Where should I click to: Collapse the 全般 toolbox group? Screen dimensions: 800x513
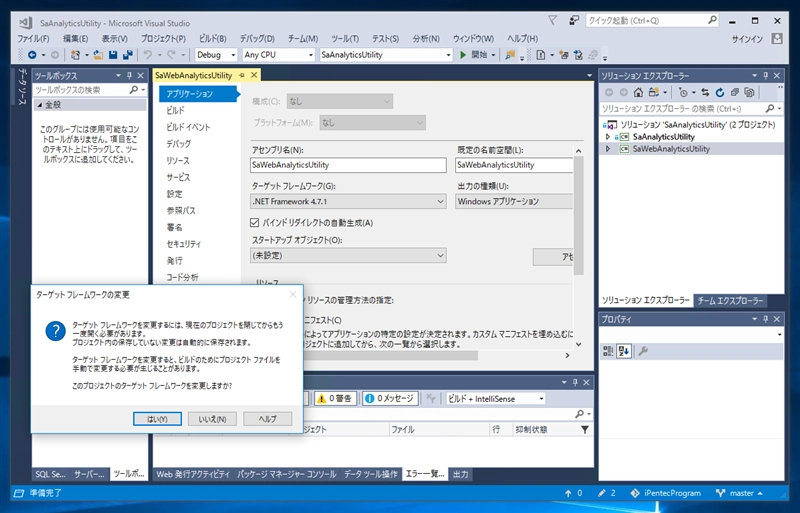[40, 105]
